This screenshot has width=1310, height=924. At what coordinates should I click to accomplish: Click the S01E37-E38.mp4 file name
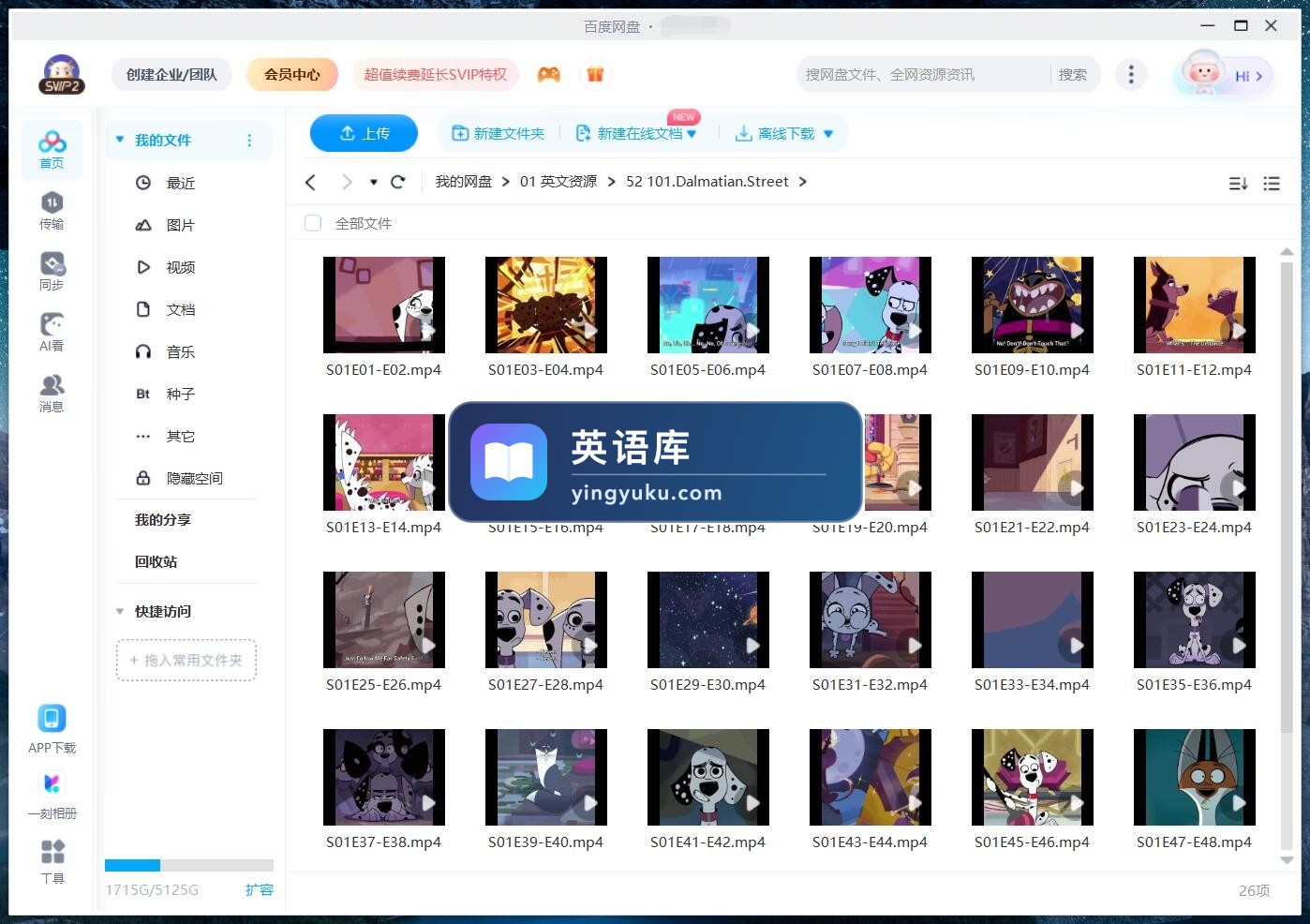(x=383, y=842)
